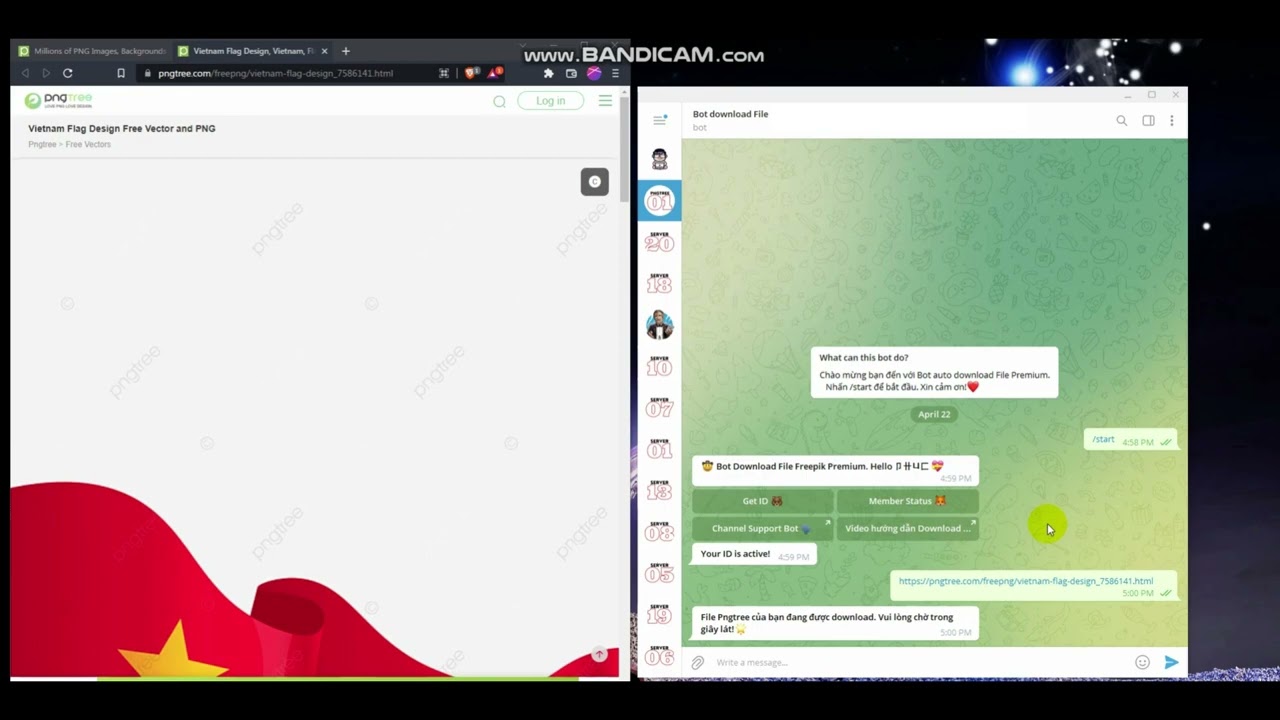Viewport: 1280px width, 720px height.
Task: Open the Channel Support Bot link button
Action: pos(763,528)
